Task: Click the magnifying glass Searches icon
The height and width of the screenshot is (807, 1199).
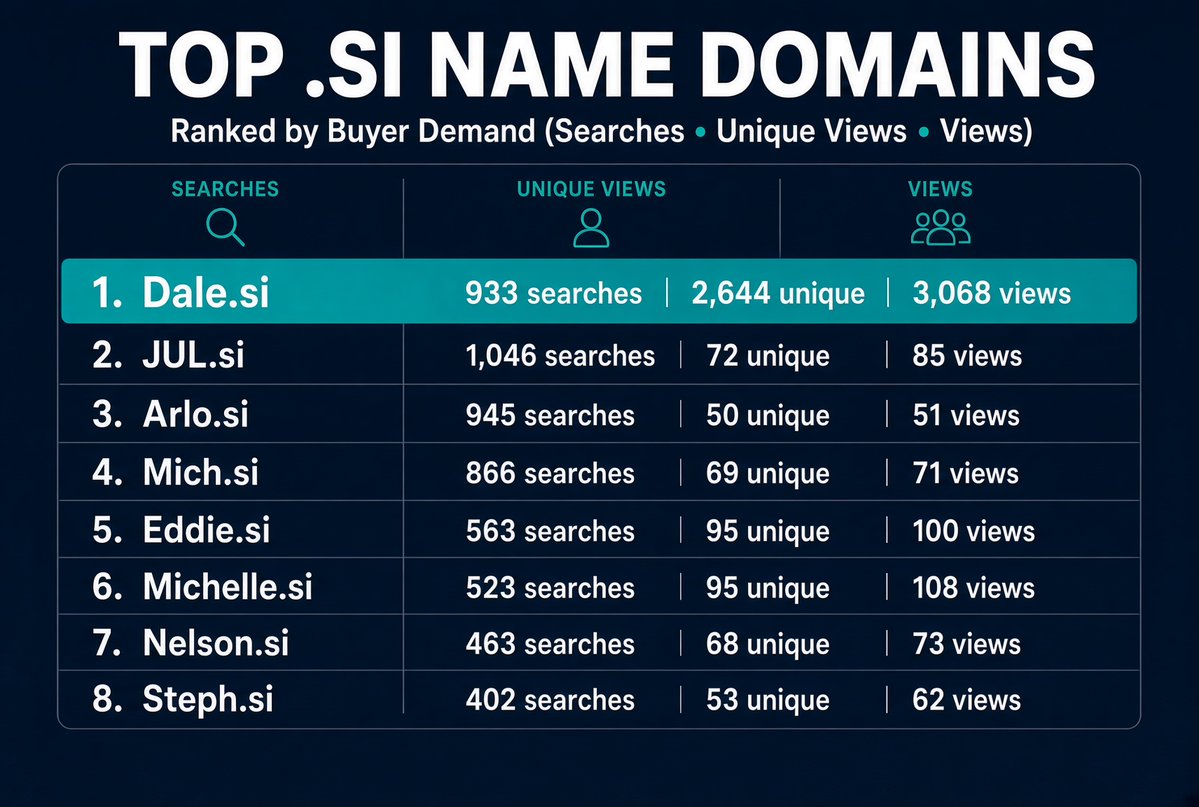Action: click(x=226, y=228)
